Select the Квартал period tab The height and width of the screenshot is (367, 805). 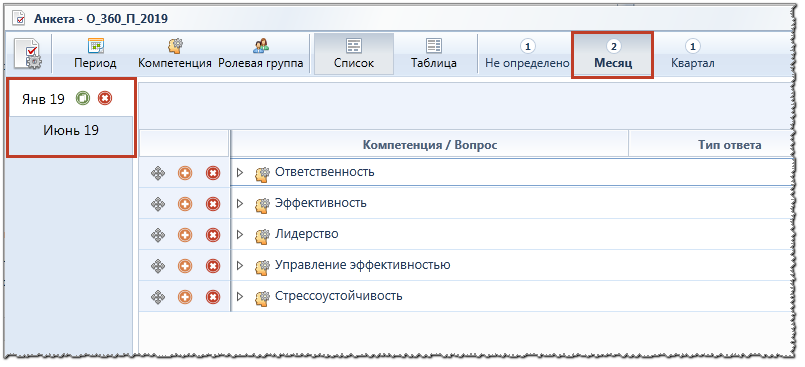693,54
